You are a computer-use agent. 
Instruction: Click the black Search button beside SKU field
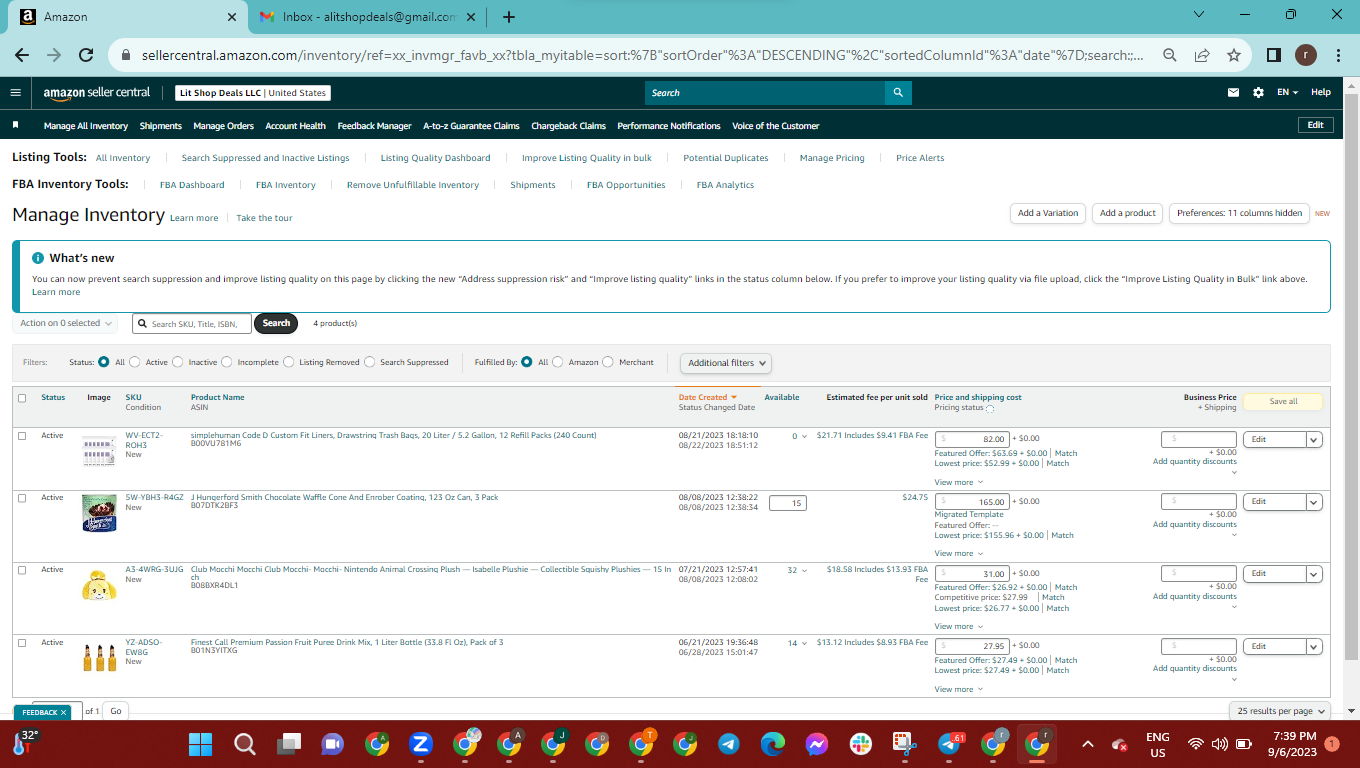pyautogui.click(x=276, y=323)
